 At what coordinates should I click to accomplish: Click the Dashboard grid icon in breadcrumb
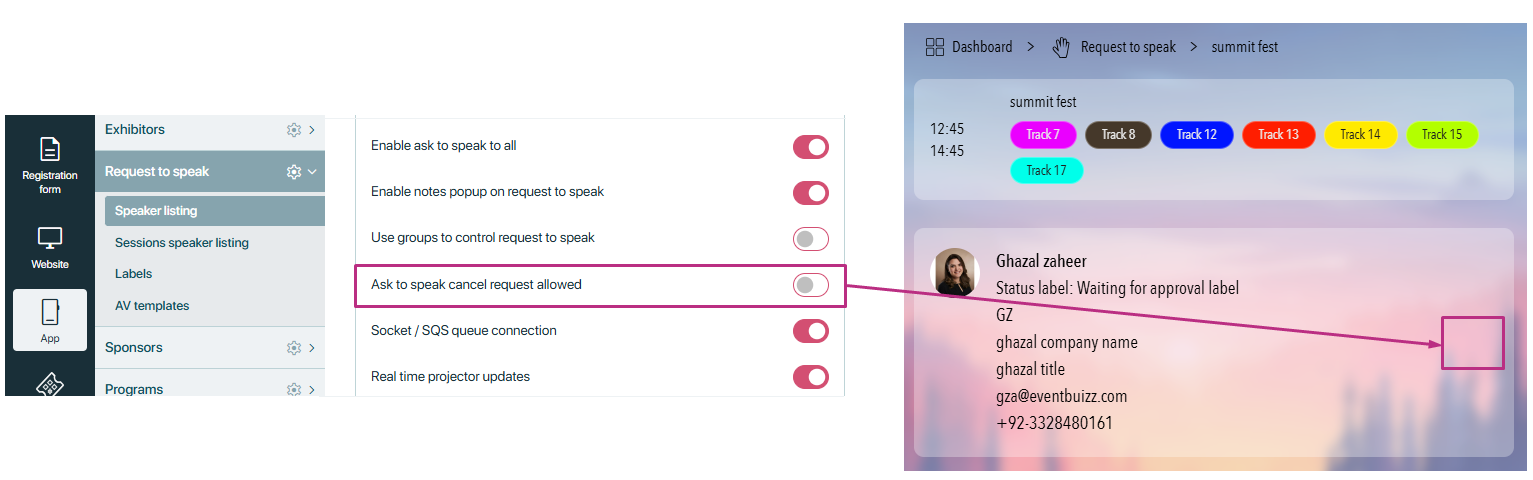(x=935, y=47)
